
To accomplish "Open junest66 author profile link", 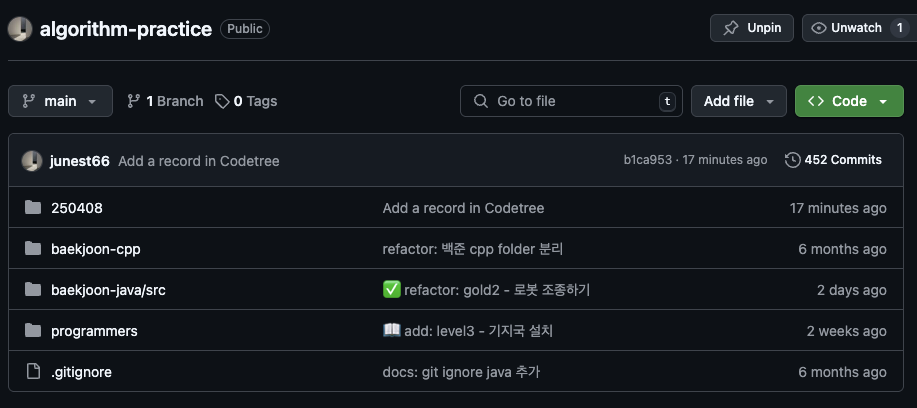I will (x=79, y=160).
